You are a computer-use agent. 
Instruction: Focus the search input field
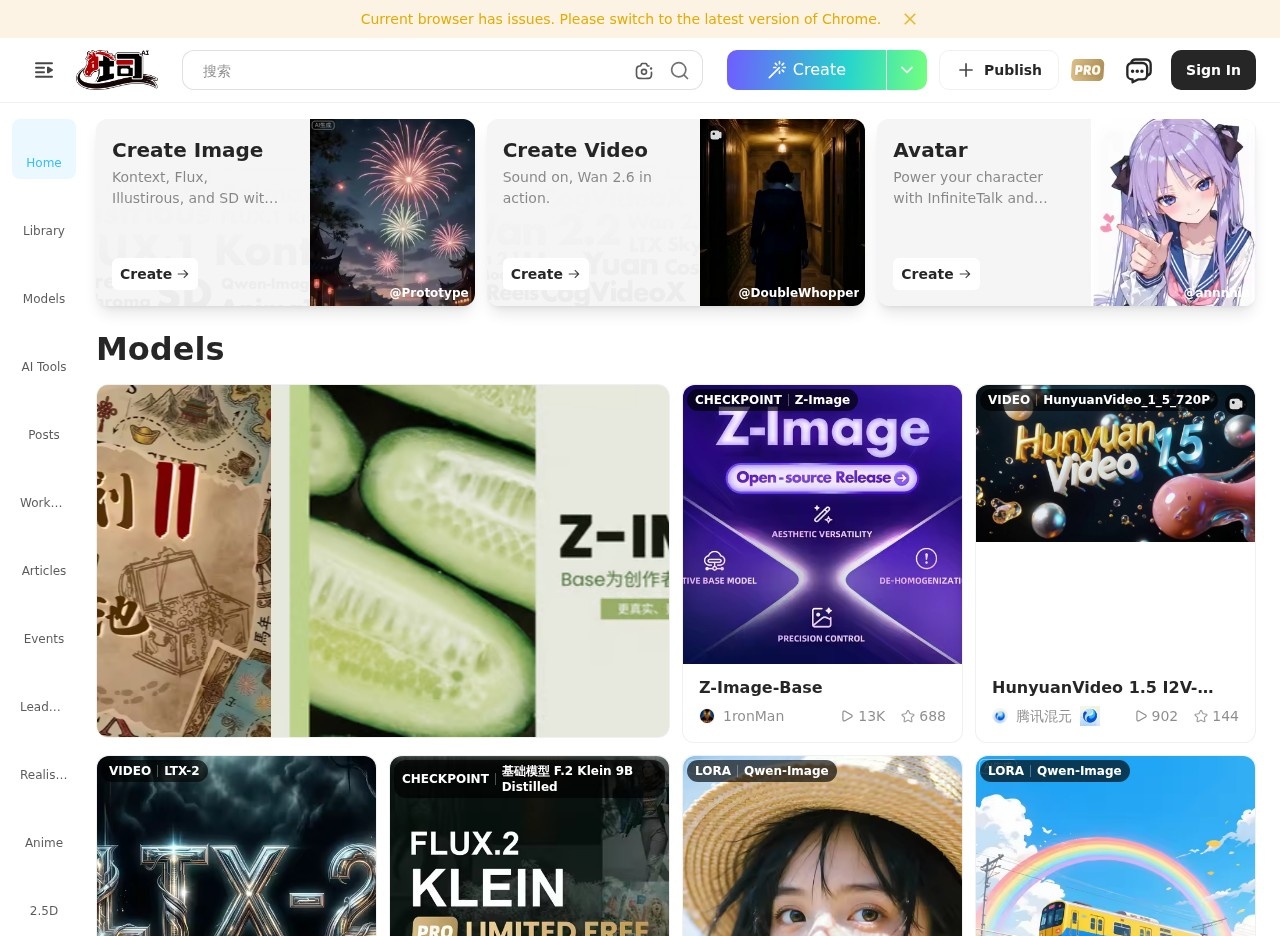tap(410, 71)
